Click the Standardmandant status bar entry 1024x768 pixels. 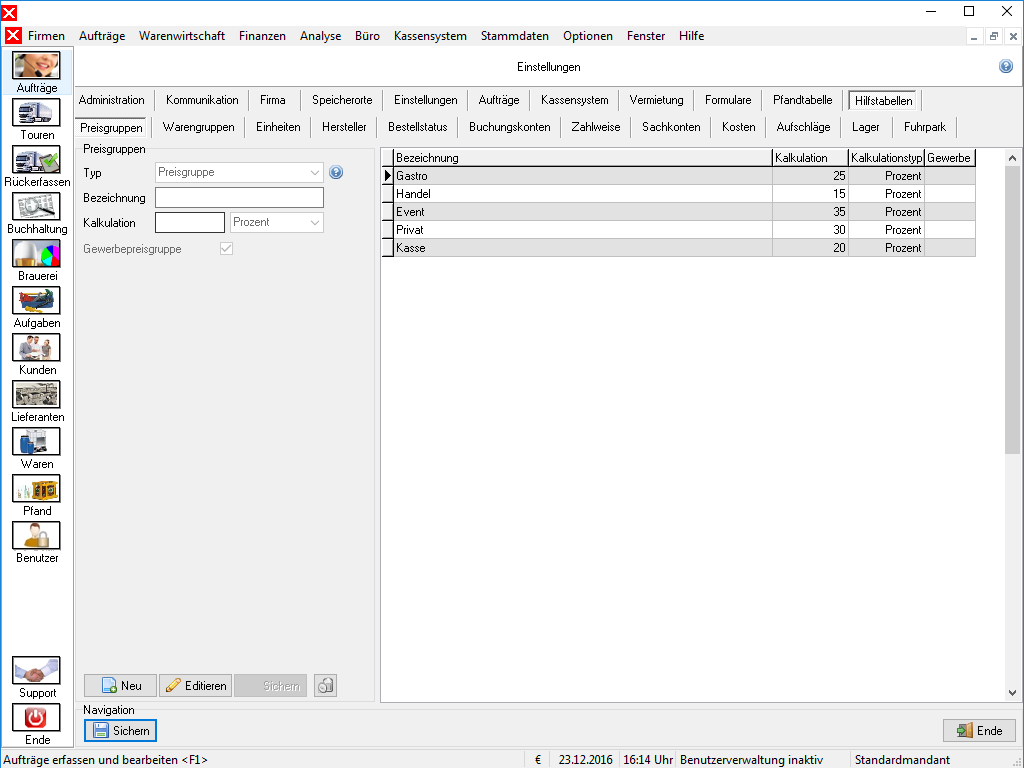[902, 760]
